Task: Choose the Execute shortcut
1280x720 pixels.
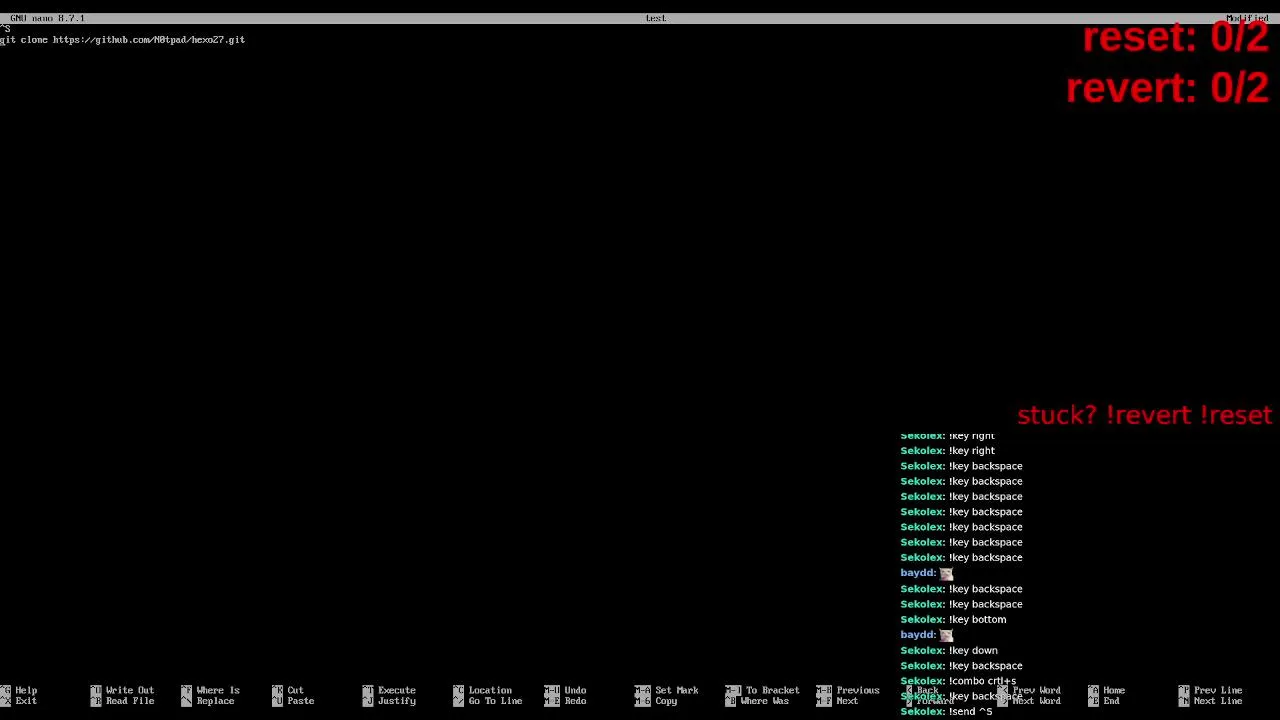Action: [390, 690]
